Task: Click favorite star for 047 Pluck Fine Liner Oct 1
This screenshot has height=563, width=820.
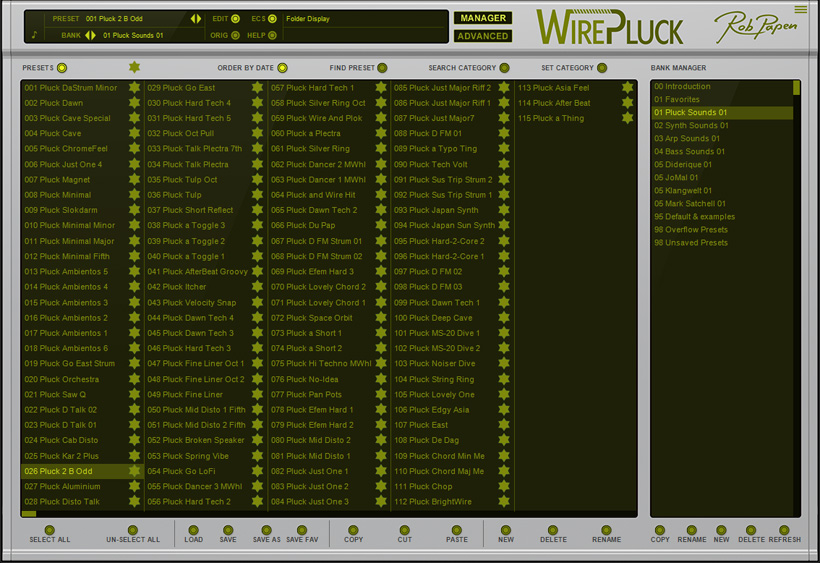Action: point(257,363)
